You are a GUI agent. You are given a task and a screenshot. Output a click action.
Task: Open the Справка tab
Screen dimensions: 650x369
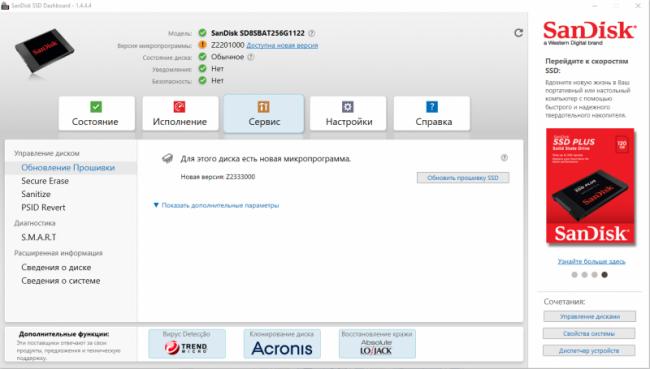tap(432, 114)
